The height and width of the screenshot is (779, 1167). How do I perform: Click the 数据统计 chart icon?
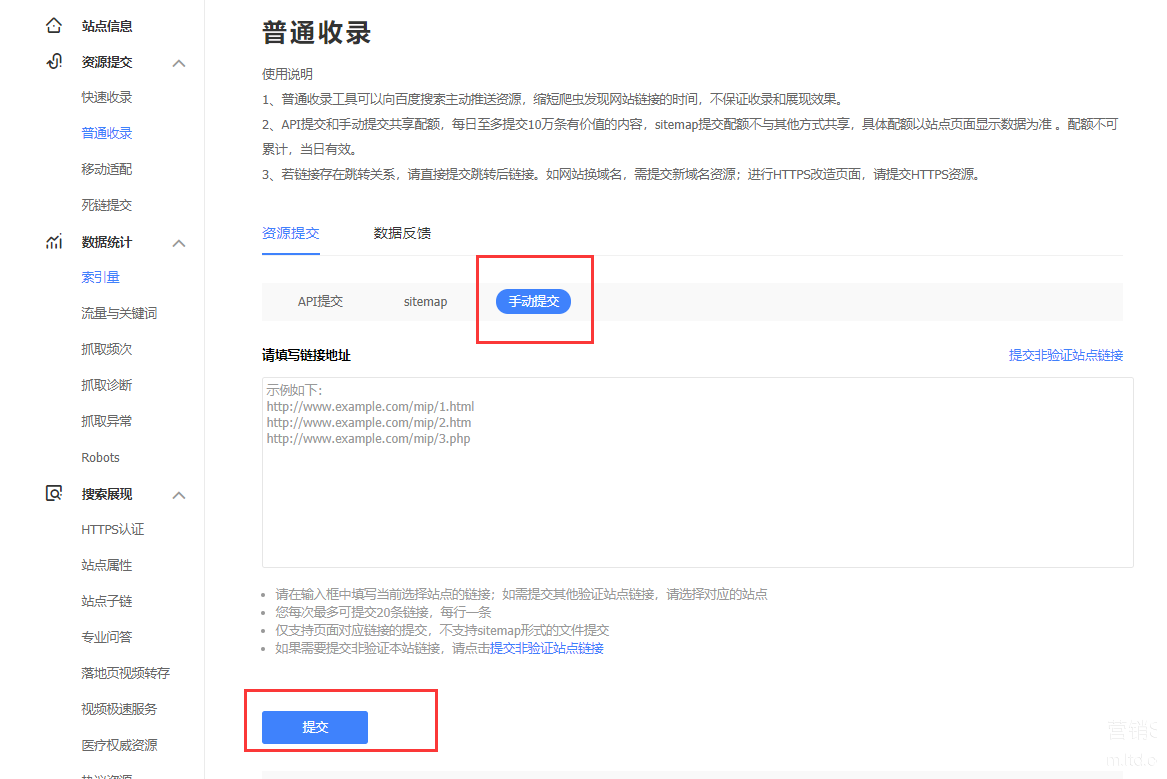[x=54, y=242]
